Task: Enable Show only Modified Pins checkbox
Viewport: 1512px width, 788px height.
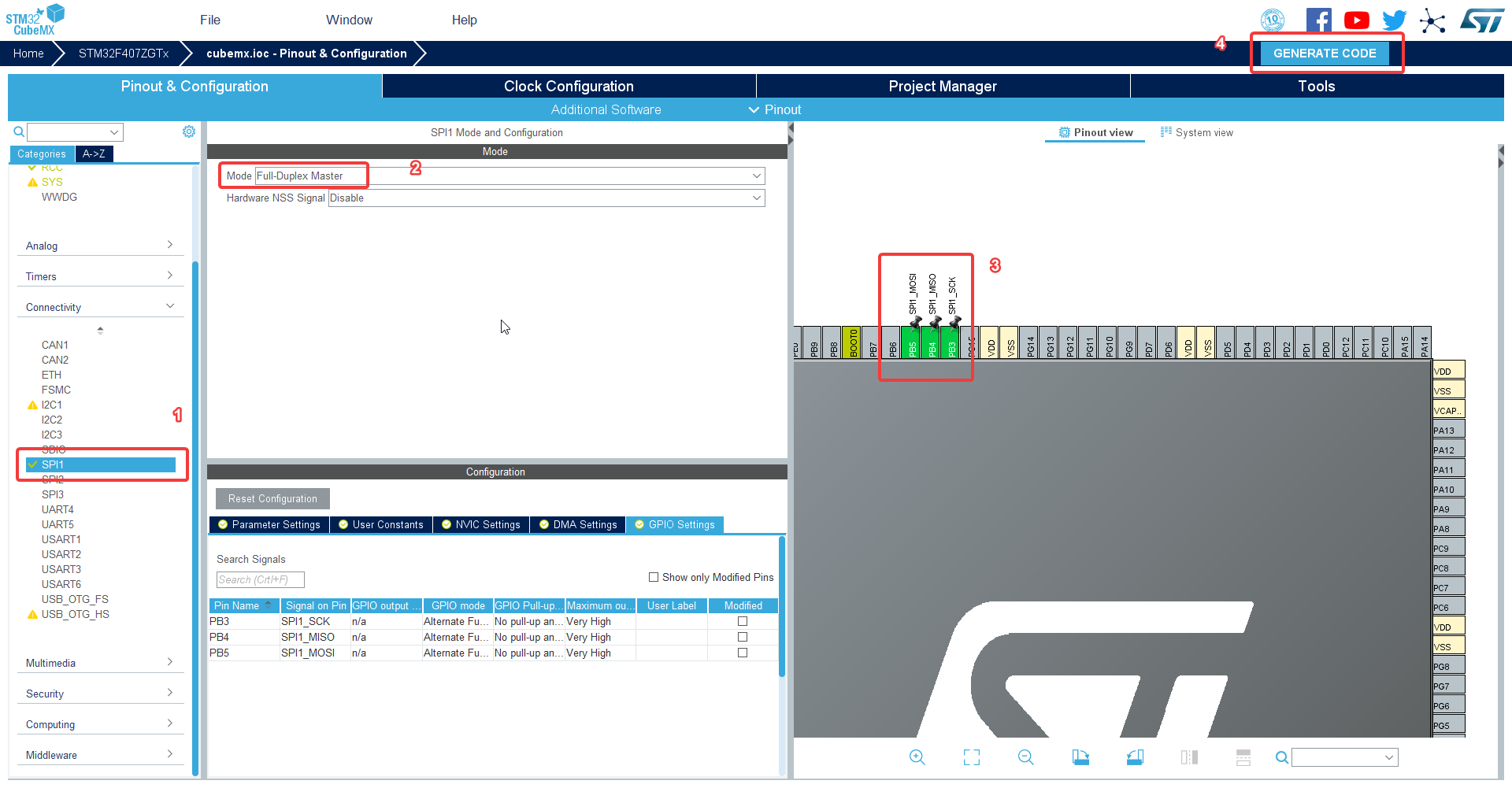Action: (654, 577)
